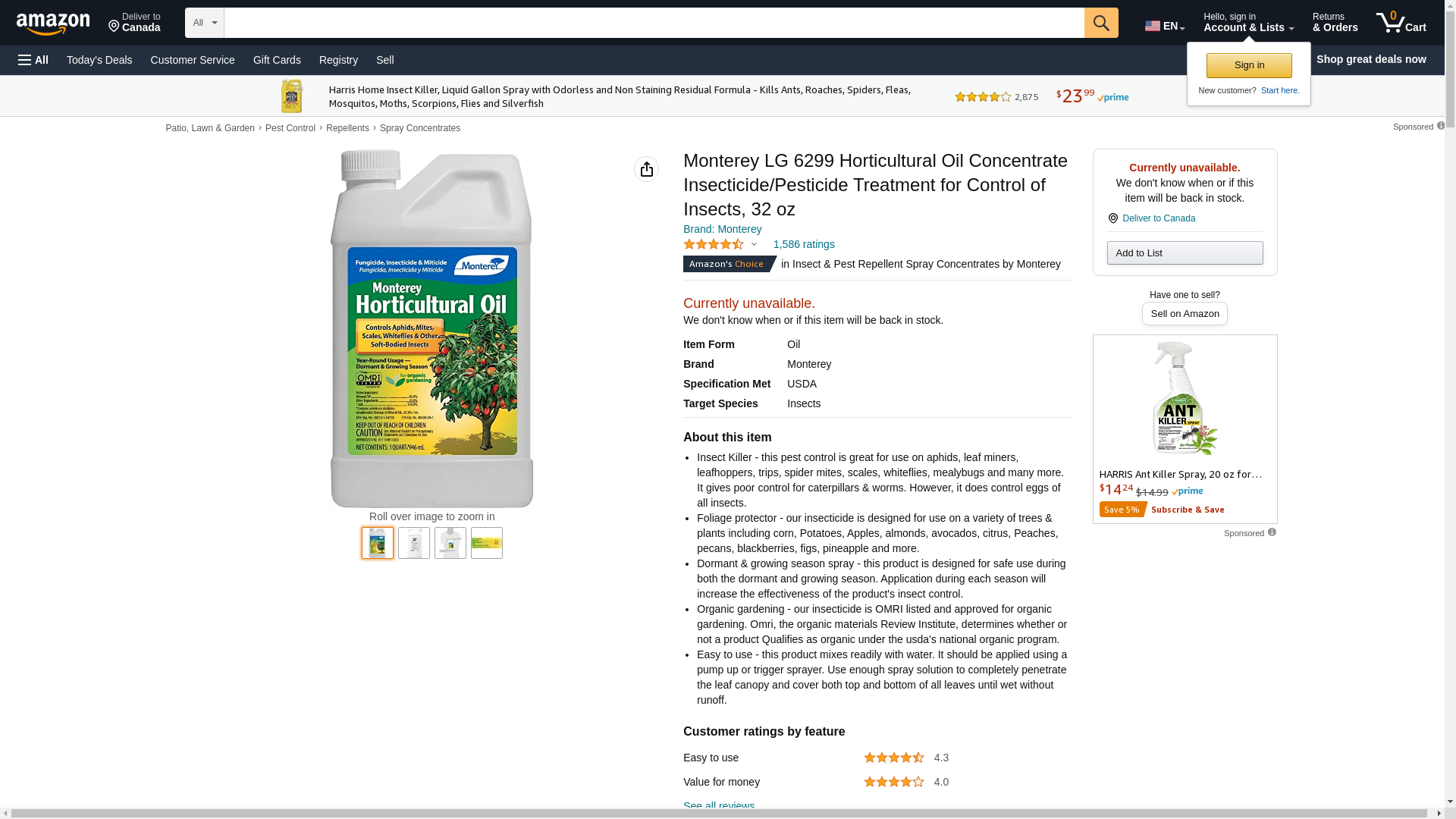Click the Sell on Amazon button

pos(1185,313)
